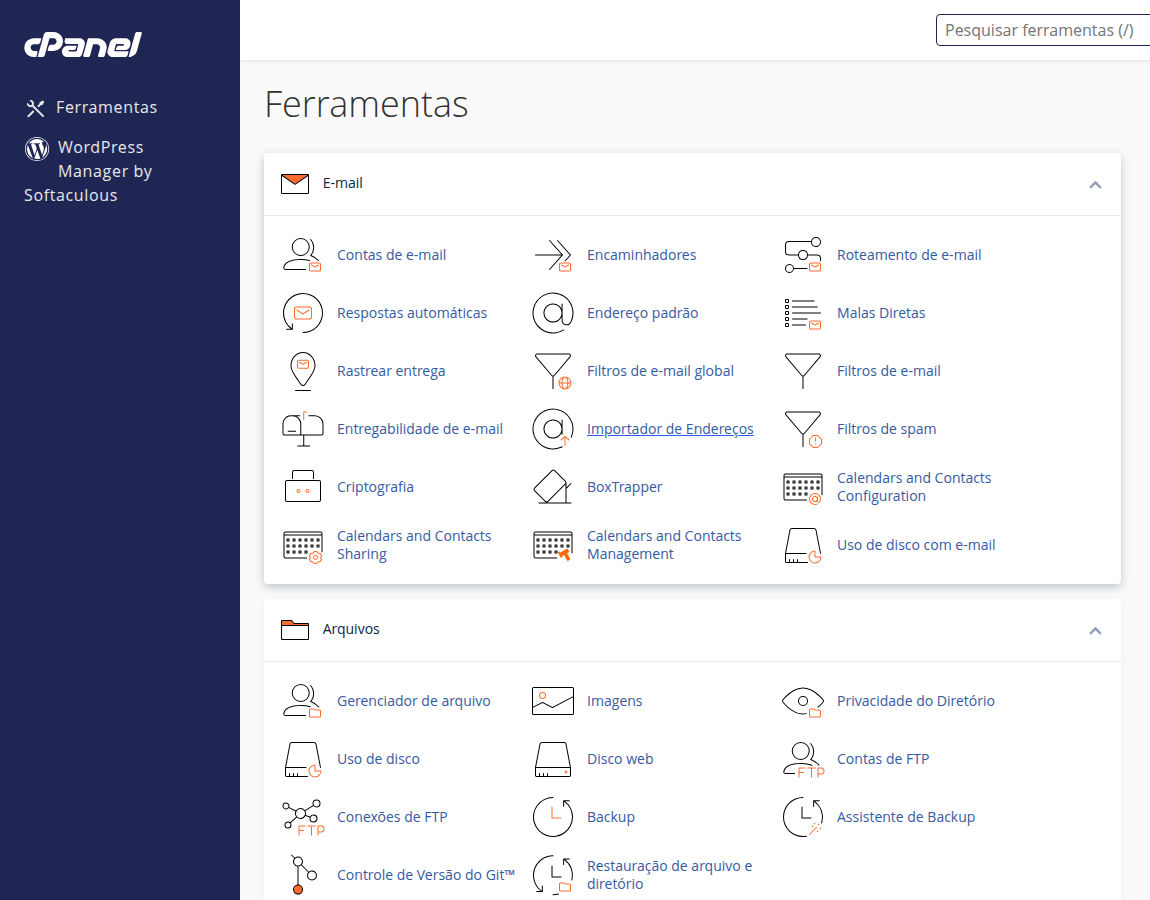This screenshot has width=1150, height=900.
Task: Open the Respostas automáticas icon
Action: point(302,313)
